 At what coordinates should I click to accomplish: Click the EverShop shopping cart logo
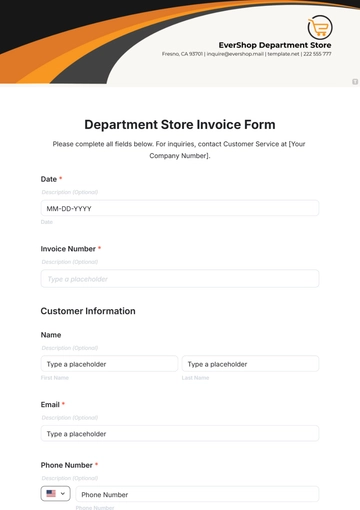point(320,27)
